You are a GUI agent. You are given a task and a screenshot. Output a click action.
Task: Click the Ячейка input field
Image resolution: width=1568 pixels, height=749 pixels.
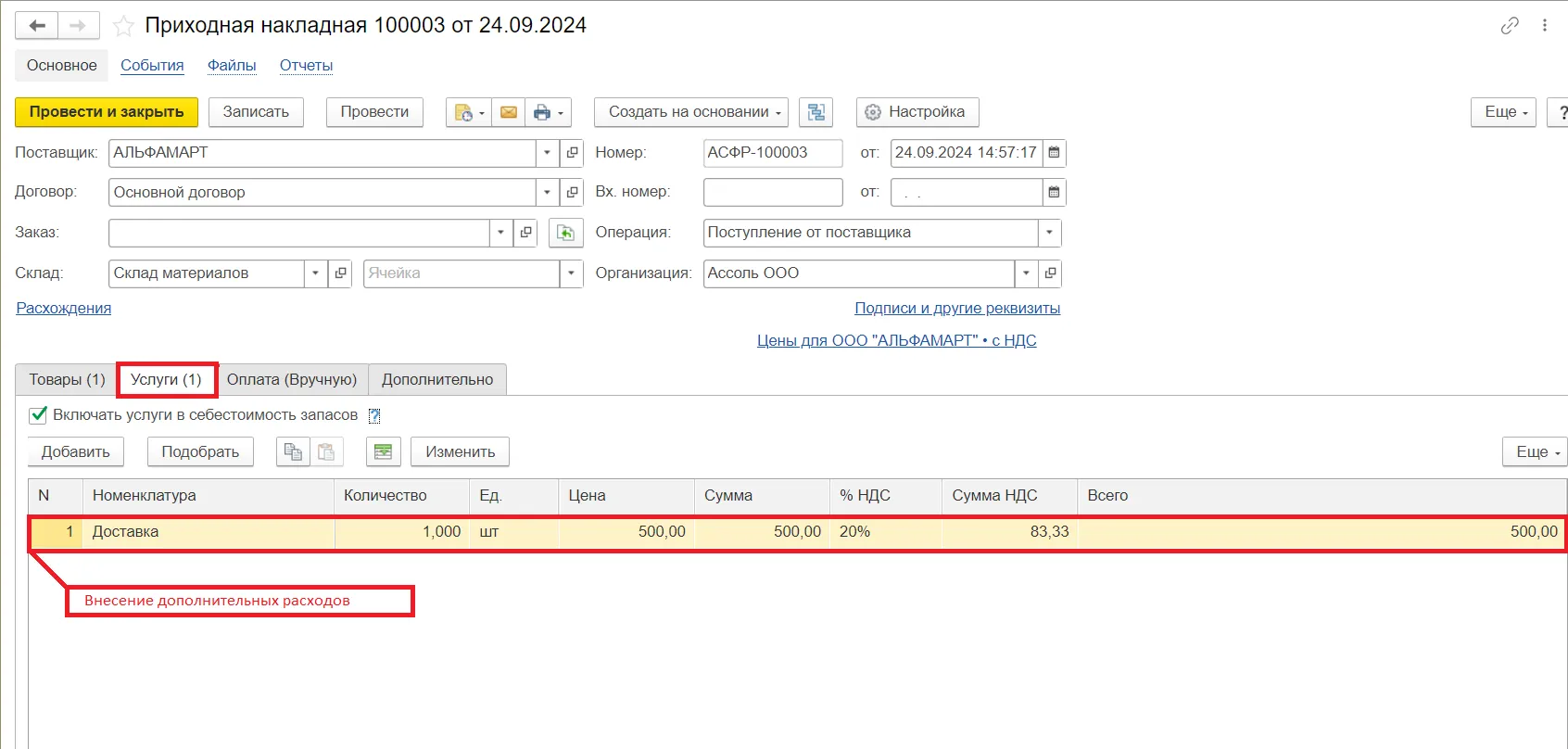(x=462, y=273)
